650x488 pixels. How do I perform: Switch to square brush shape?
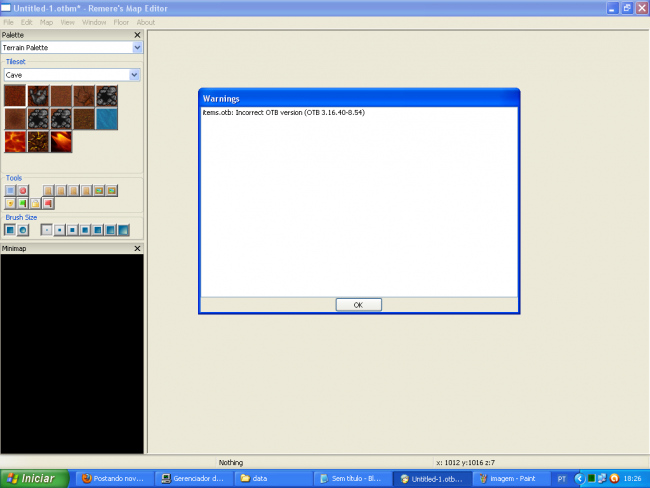pyautogui.click(x=10, y=230)
